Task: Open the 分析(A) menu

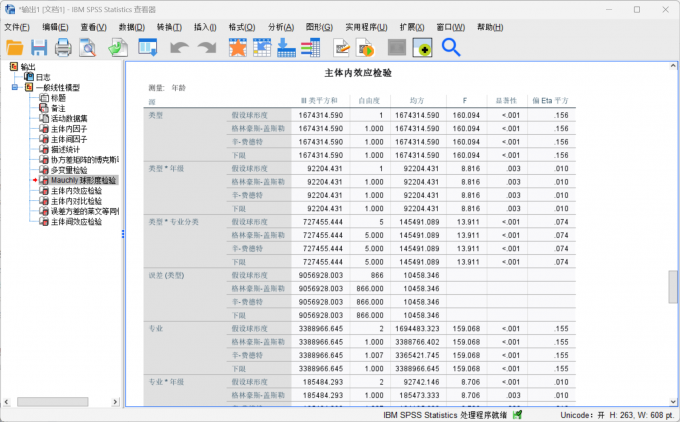Action: (x=281, y=27)
